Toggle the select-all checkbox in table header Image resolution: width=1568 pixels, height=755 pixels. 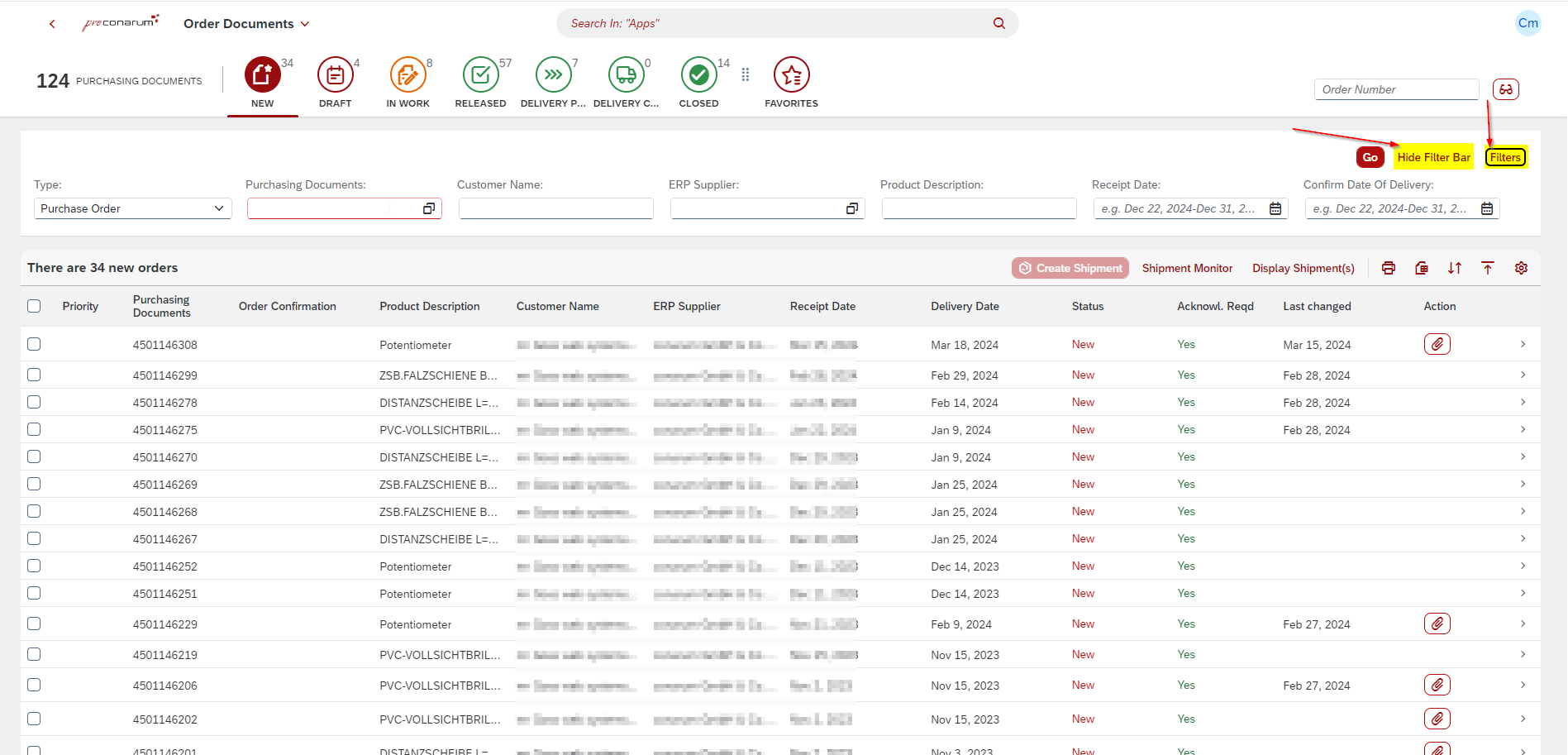[34, 306]
